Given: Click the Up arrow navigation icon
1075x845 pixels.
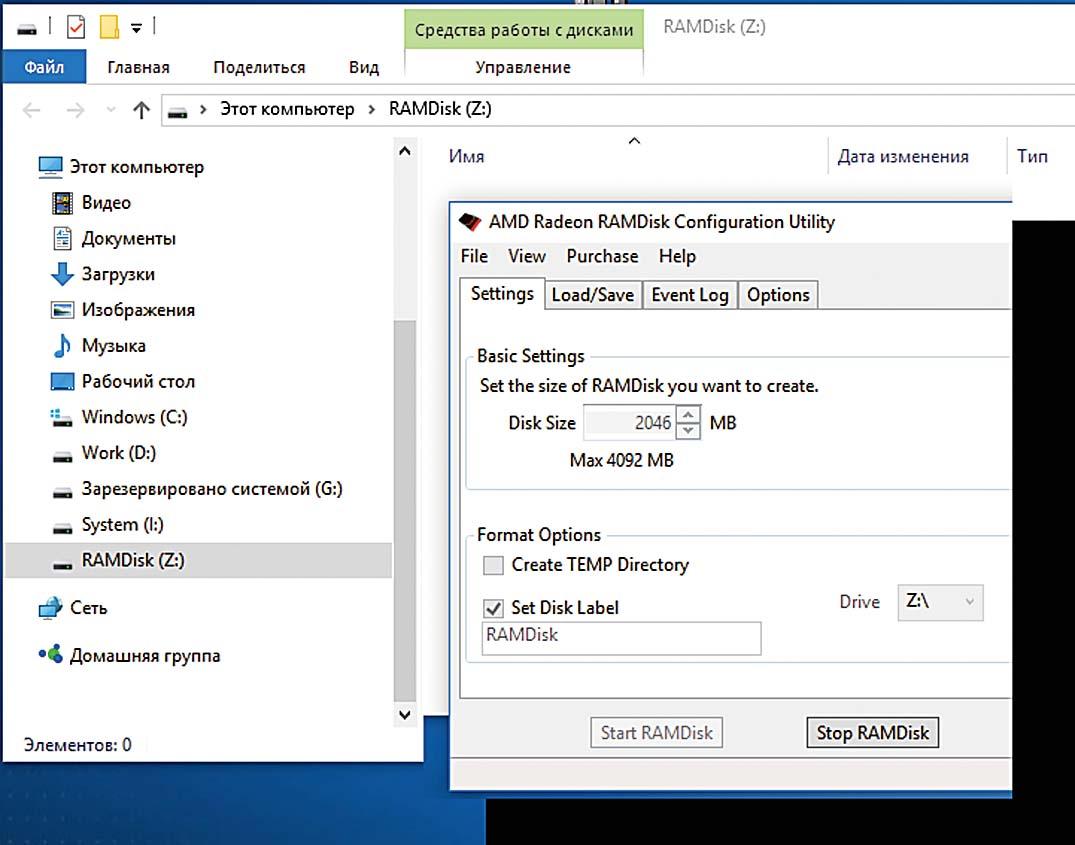Looking at the screenshot, I should click(141, 110).
